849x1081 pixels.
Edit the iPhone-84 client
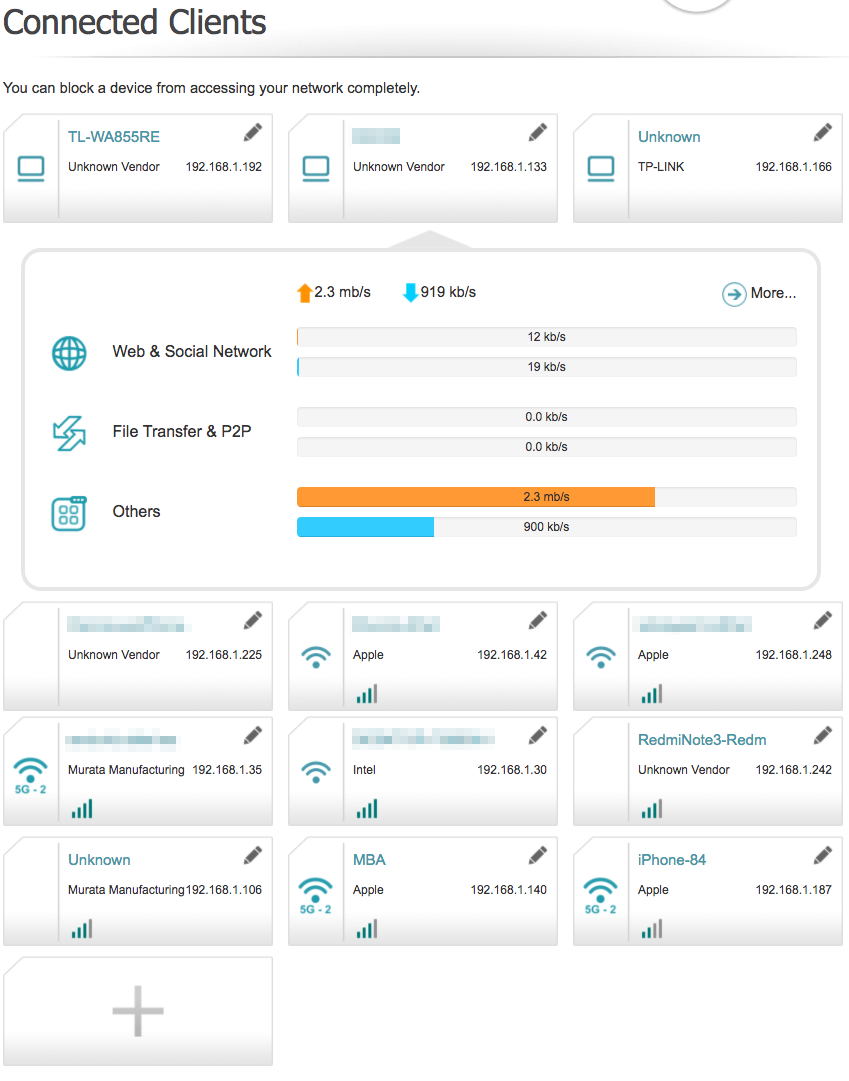823,856
